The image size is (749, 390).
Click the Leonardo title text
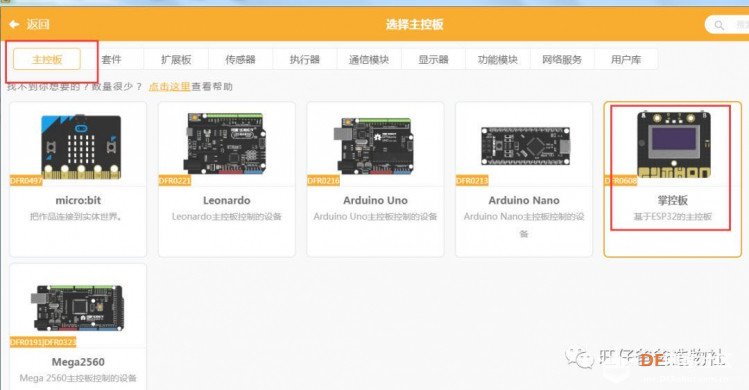click(226, 200)
